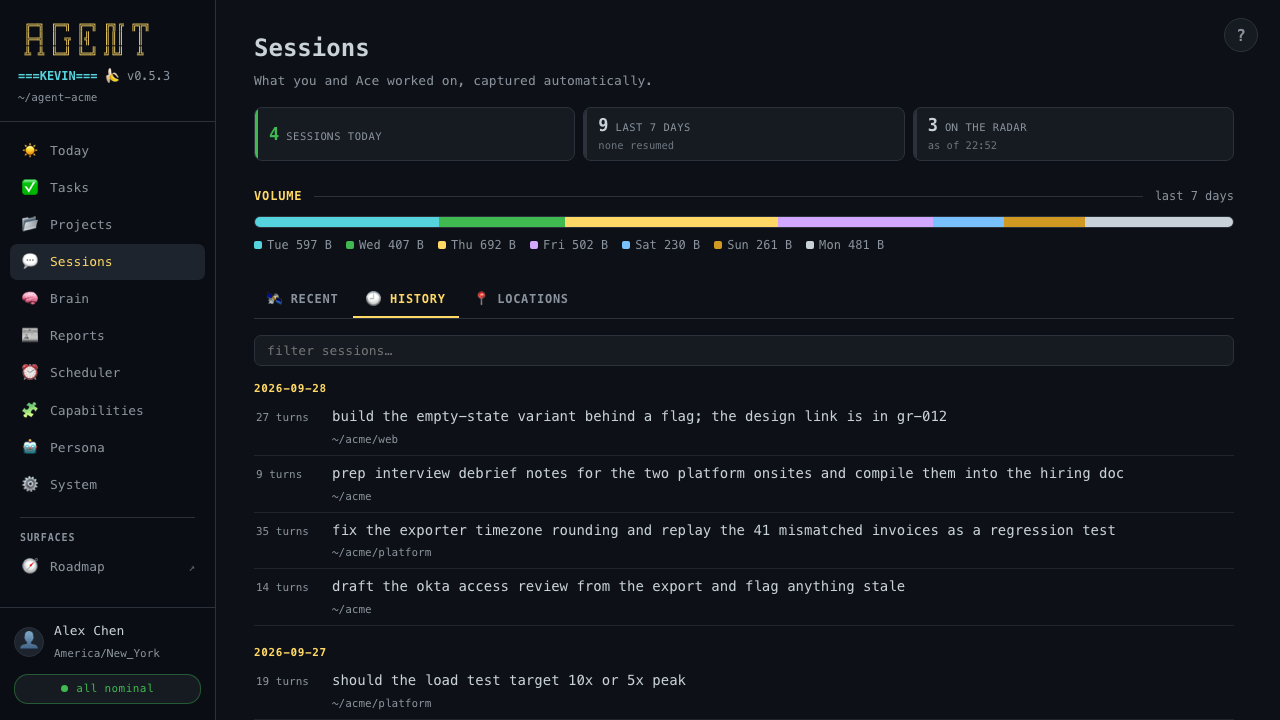1280x720 pixels.
Task: Click the Mon 481 B legend entry
Action: [x=845, y=245]
